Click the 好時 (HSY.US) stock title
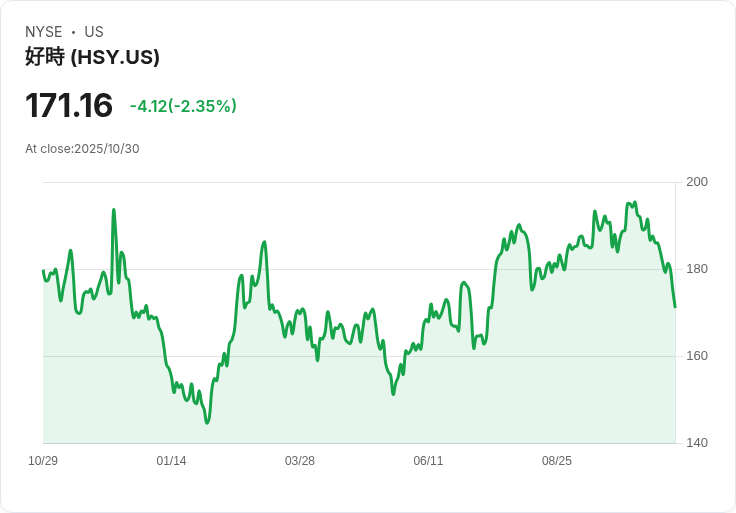736x513 pixels. tap(92, 57)
